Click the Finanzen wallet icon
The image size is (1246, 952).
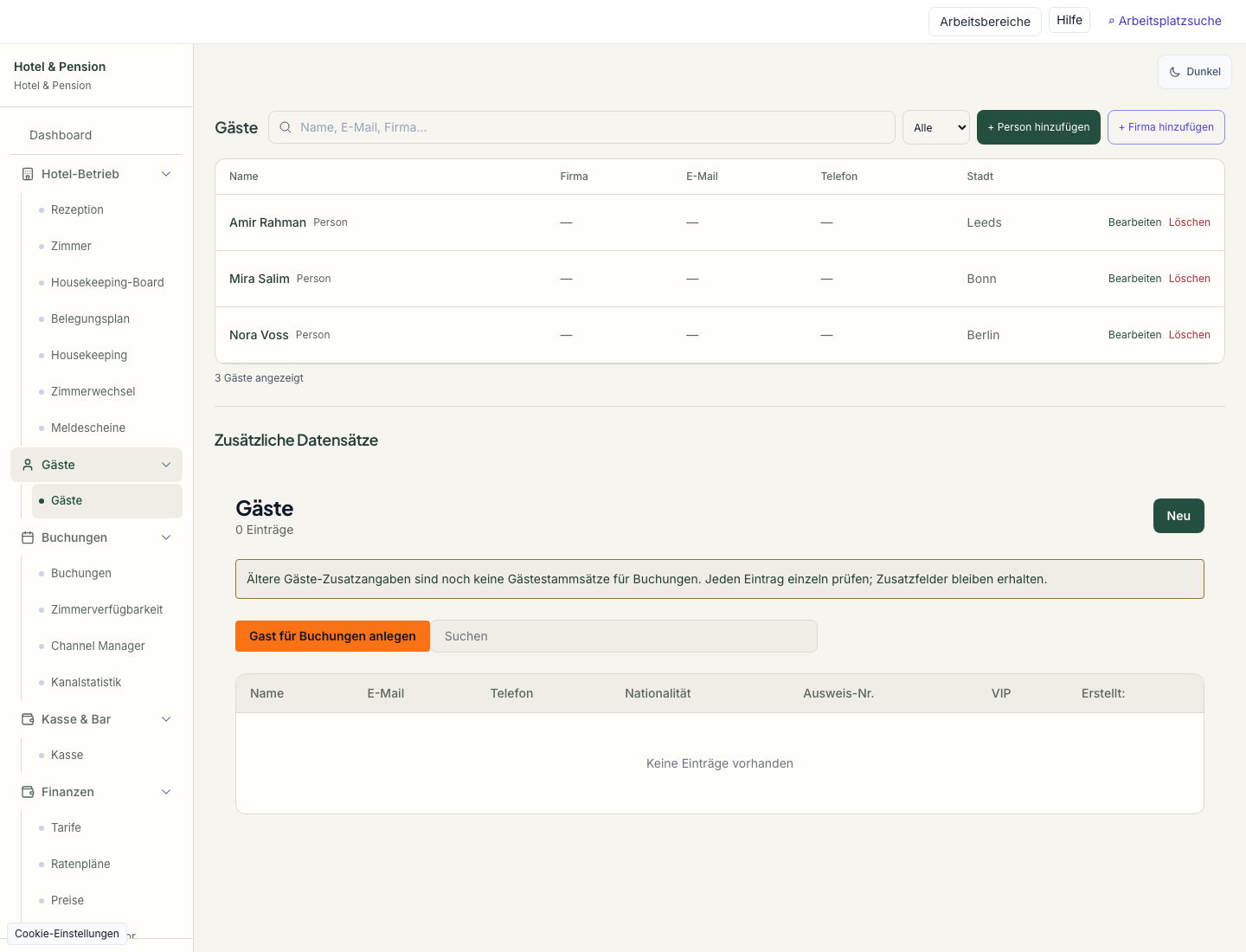(28, 792)
